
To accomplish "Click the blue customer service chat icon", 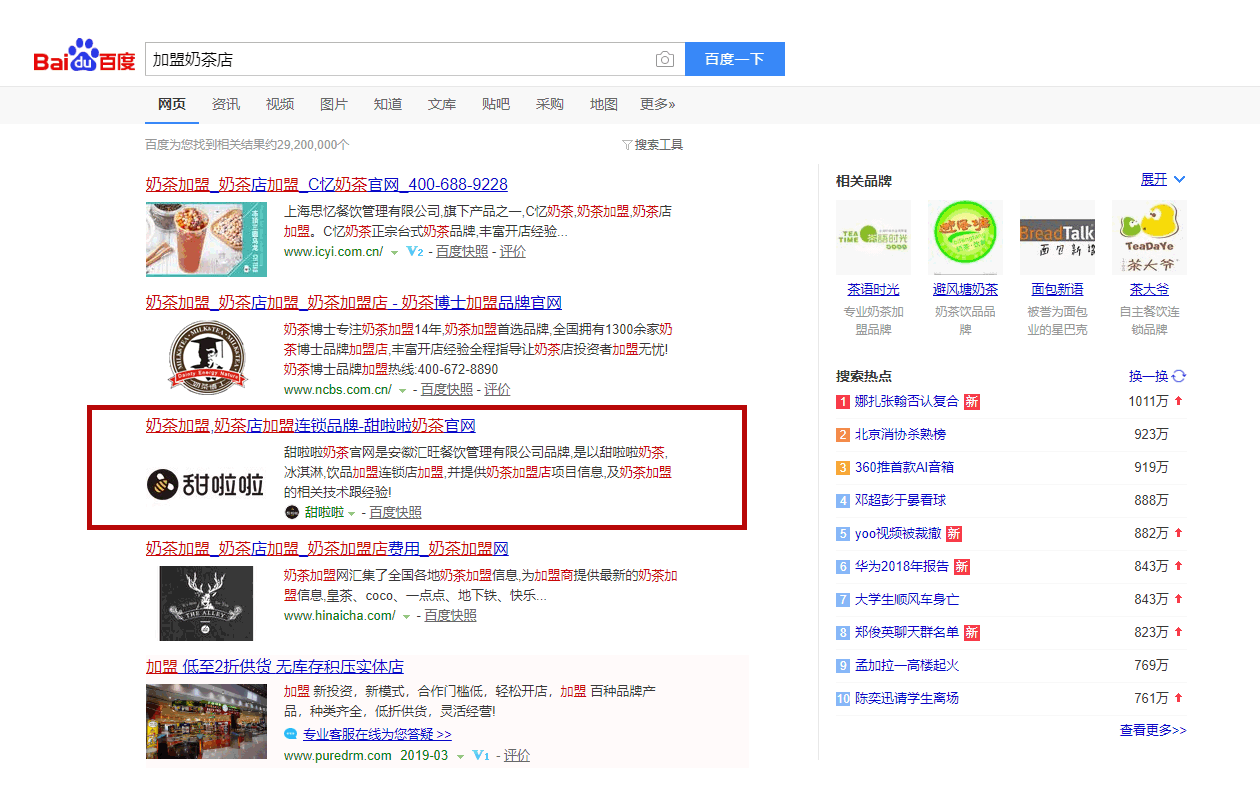I will (291, 734).
